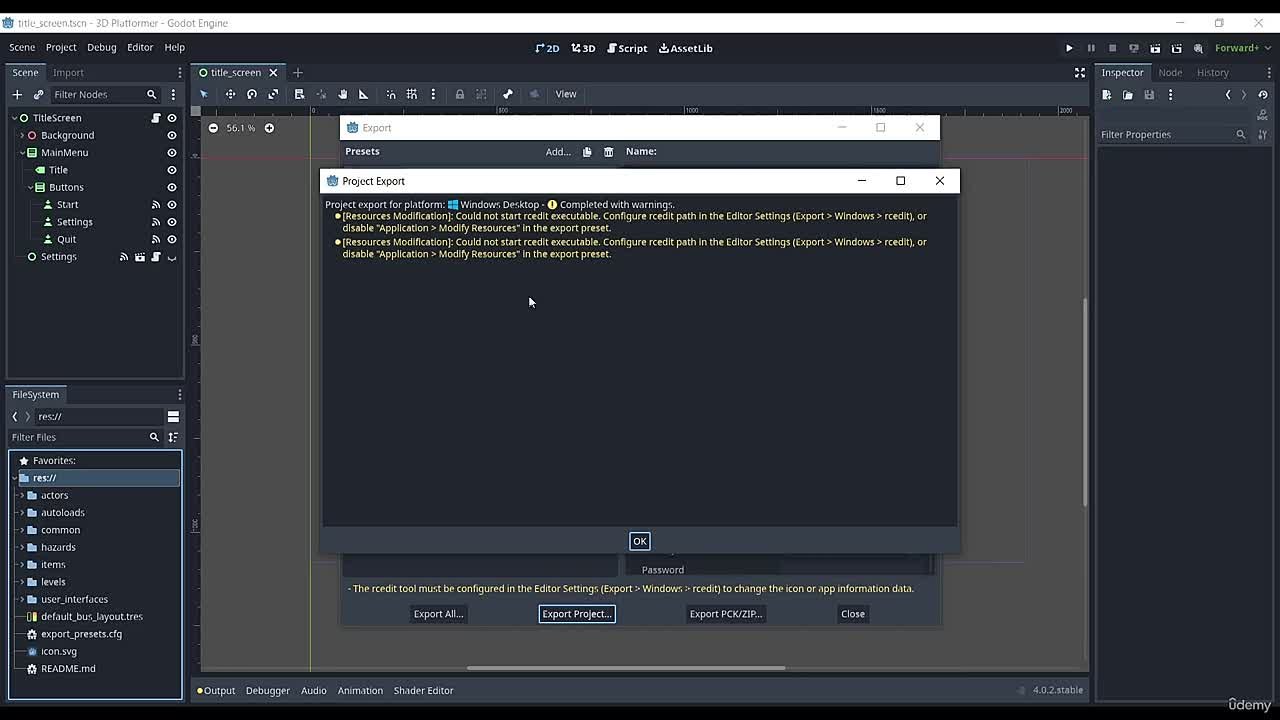This screenshot has height=720, width=1280.
Task: Open the Scene menu
Action: [22, 47]
